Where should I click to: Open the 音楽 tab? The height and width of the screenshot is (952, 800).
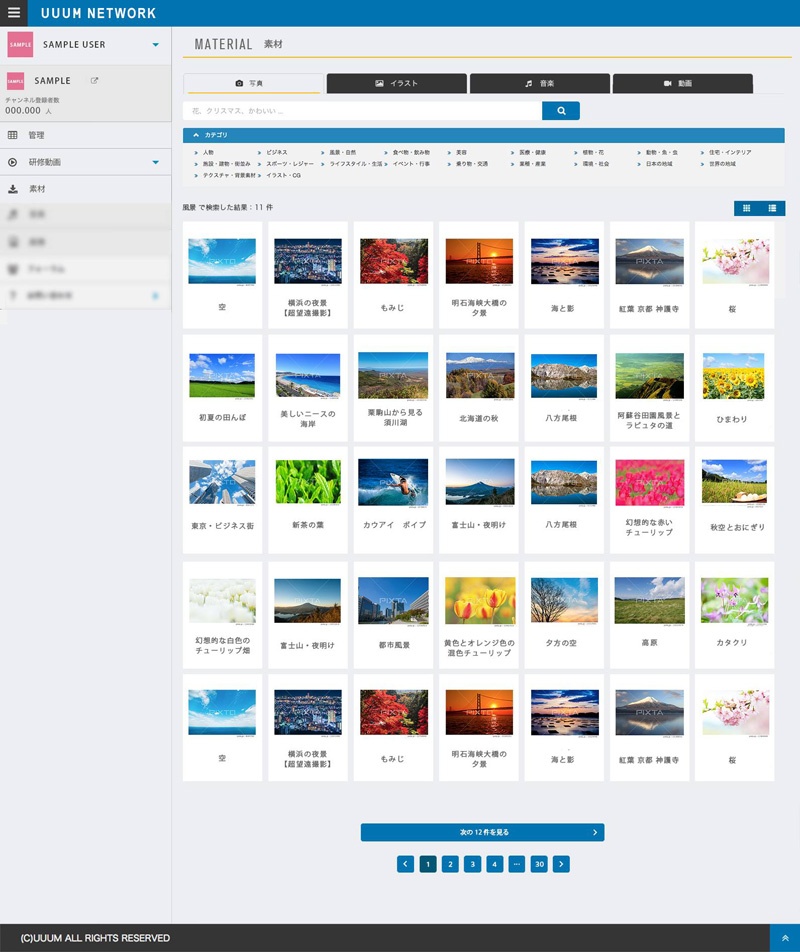coord(540,84)
